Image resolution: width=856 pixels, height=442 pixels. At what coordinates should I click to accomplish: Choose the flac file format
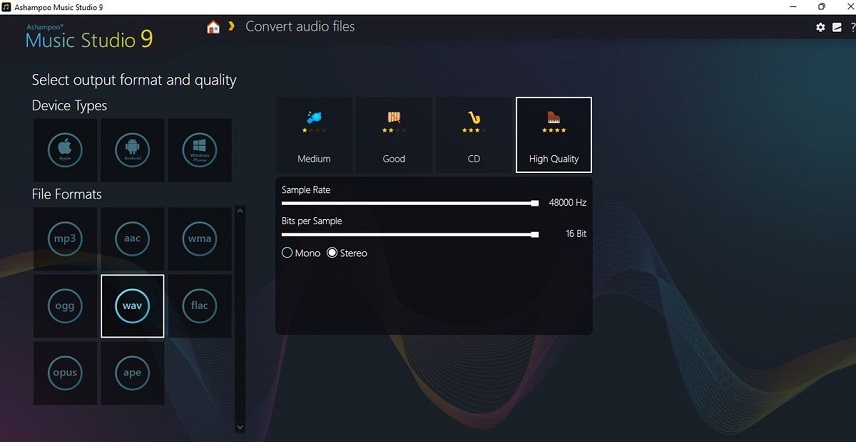[200, 306]
